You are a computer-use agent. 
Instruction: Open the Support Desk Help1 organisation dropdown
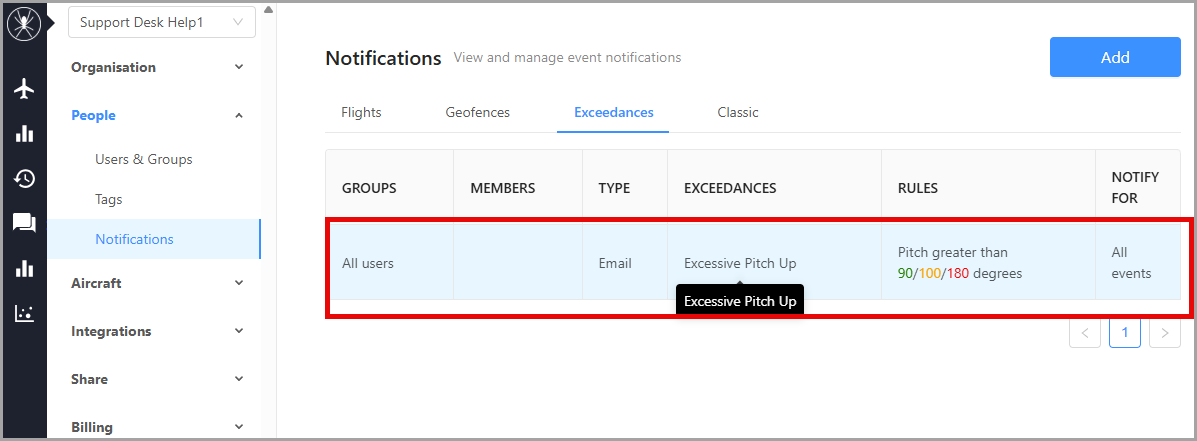(x=162, y=22)
